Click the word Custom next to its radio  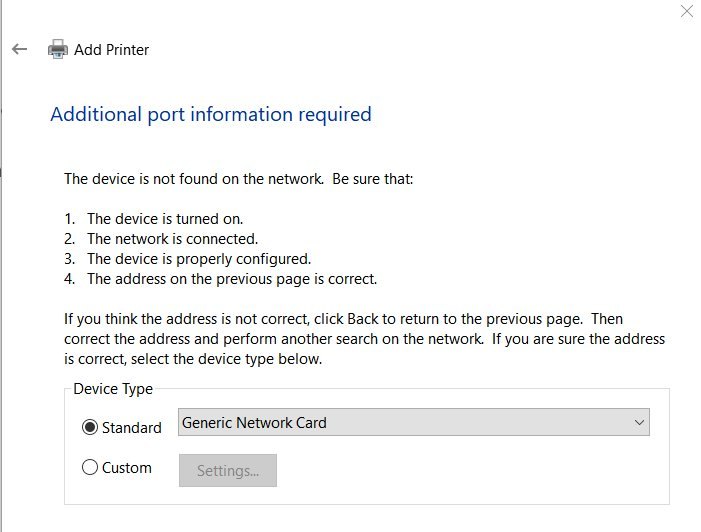(127, 467)
